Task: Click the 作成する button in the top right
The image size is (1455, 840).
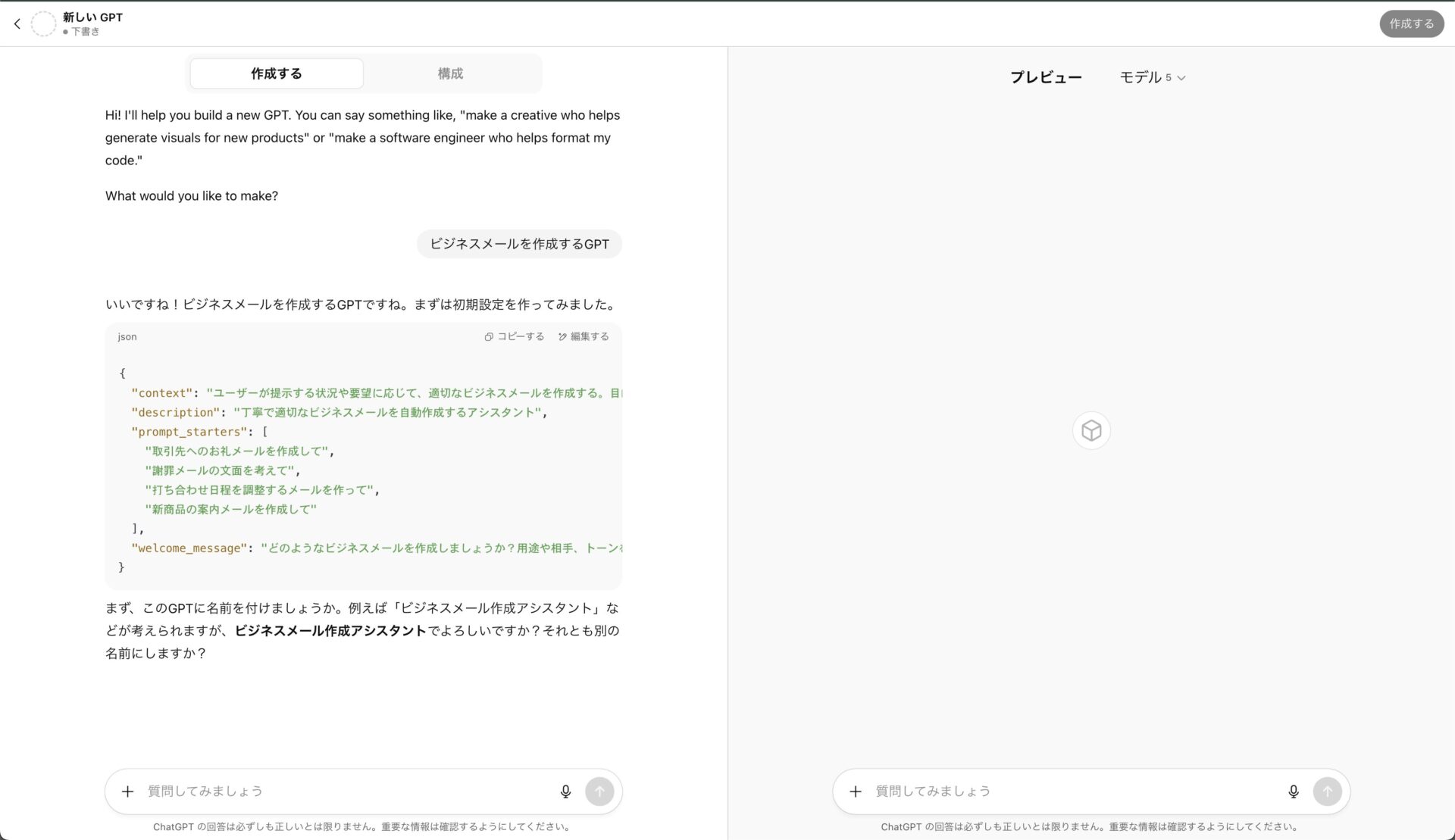Action: tap(1410, 23)
